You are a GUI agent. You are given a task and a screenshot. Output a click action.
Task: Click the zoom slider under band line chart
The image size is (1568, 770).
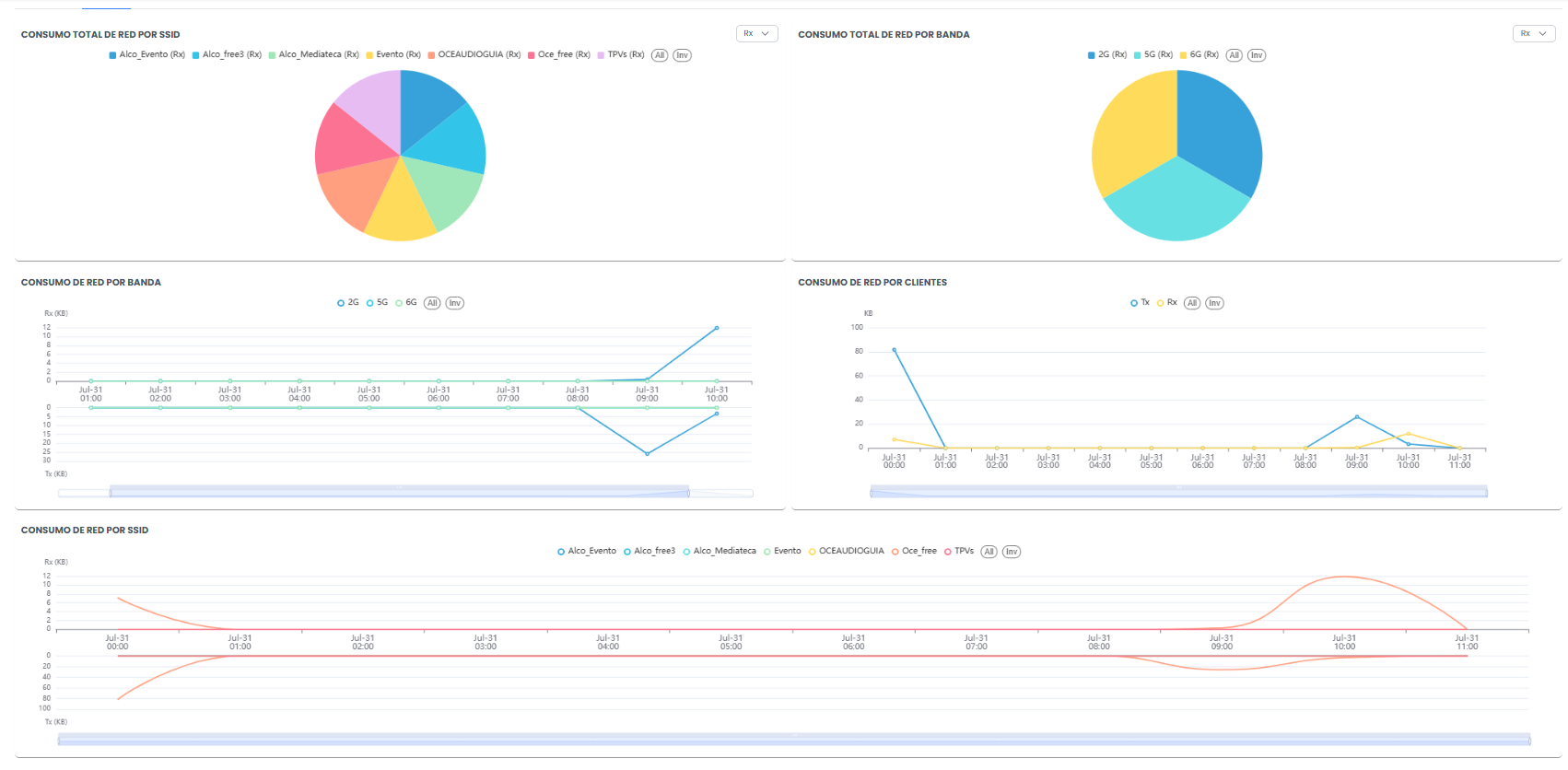click(399, 493)
